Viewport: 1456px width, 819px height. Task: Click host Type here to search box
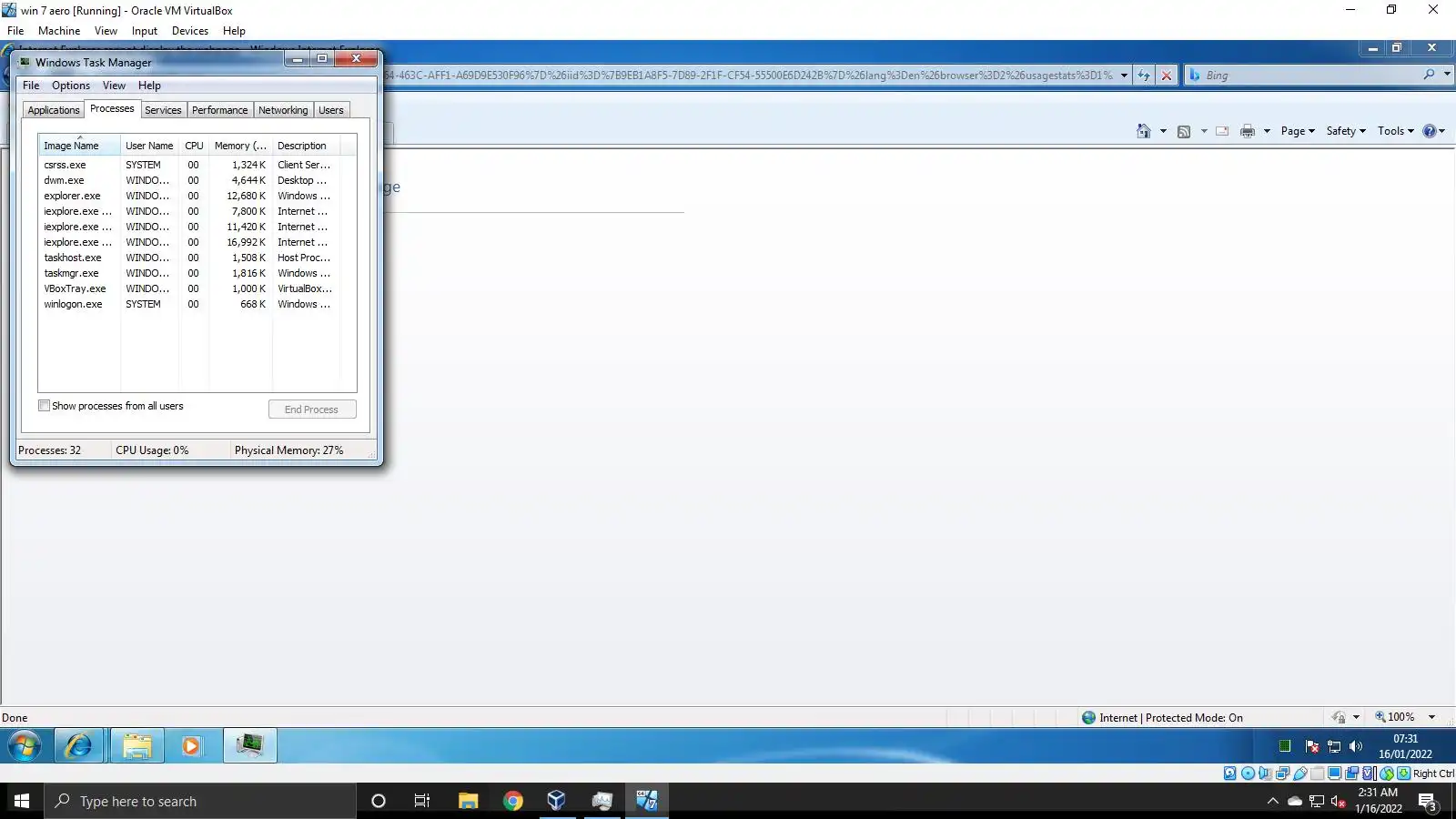[200, 801]
